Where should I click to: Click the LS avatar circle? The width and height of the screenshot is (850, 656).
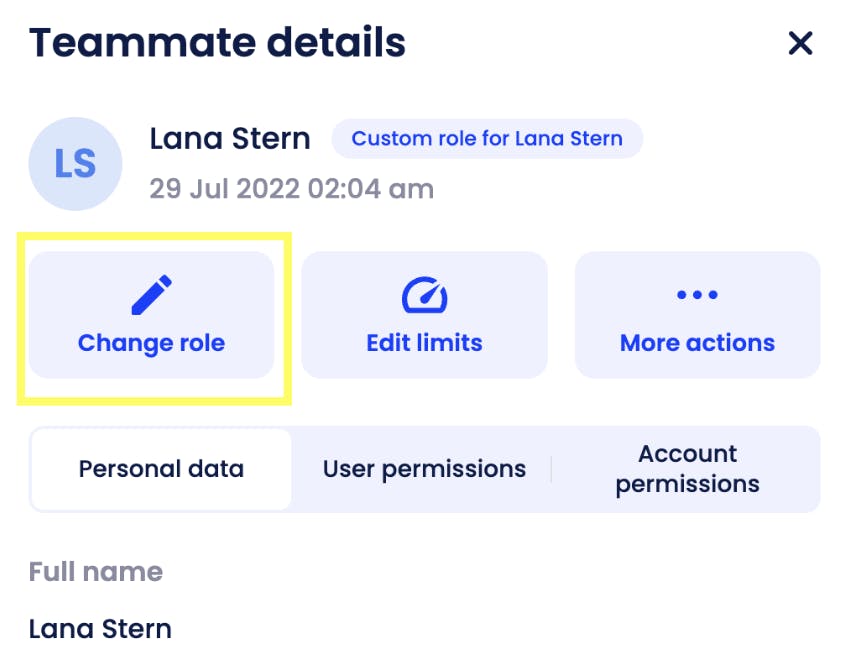pyautogui.click(x=75, y=164)
